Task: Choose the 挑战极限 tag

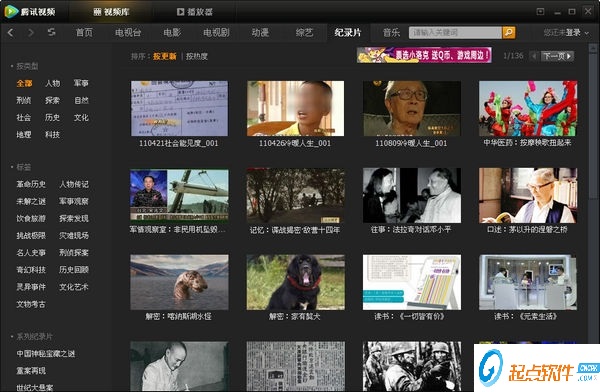Action: [31, 235]
